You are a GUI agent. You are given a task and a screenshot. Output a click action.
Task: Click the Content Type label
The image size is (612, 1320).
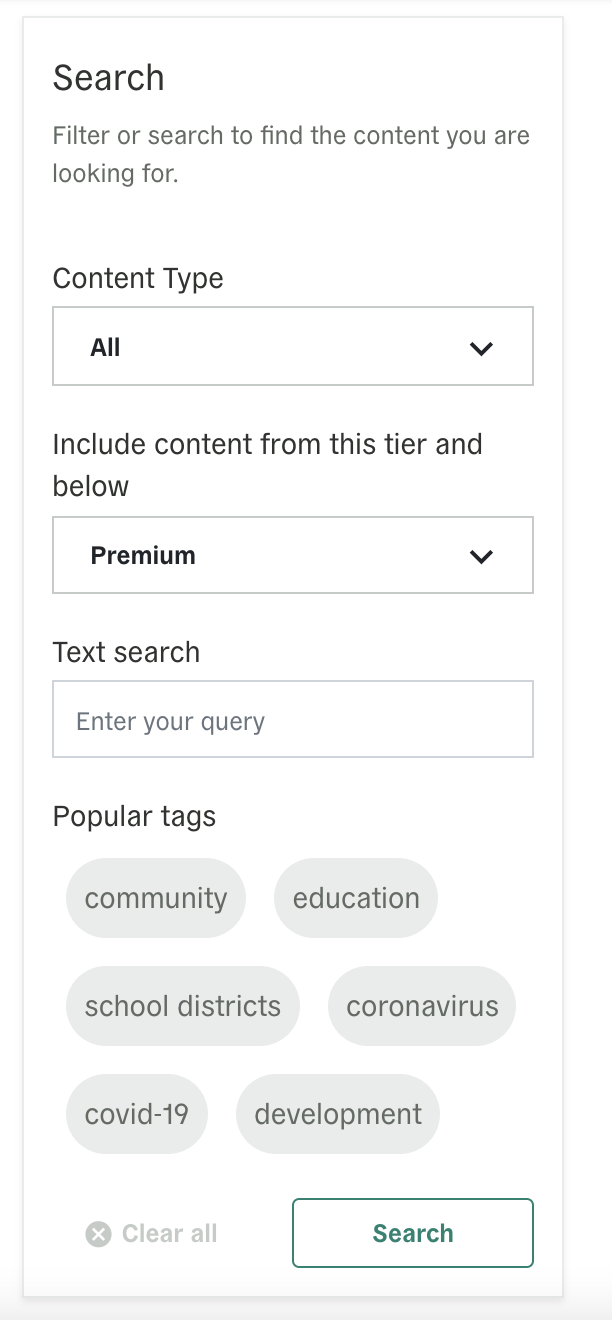[138, 278]
